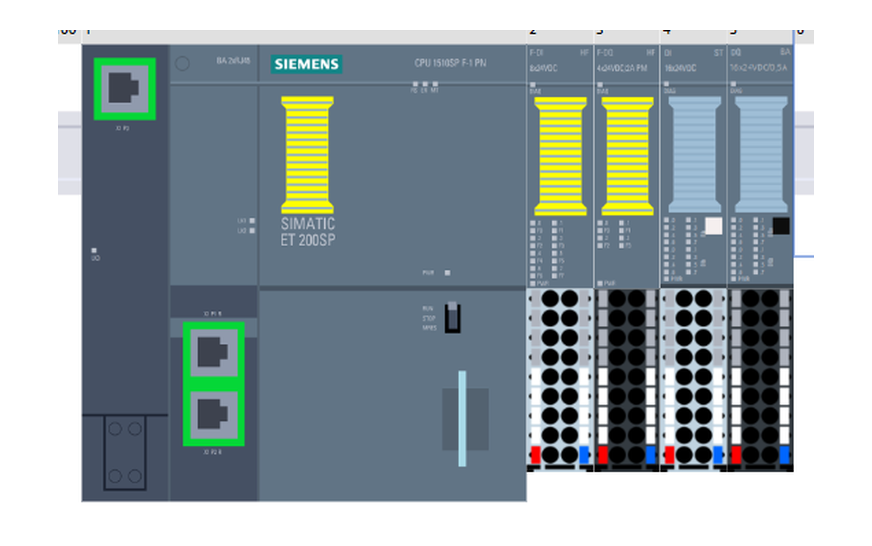Click the PWR LED on the CPU
This screenshot has height=546, width=872.
pyautogui.click(x=447, y=273)
